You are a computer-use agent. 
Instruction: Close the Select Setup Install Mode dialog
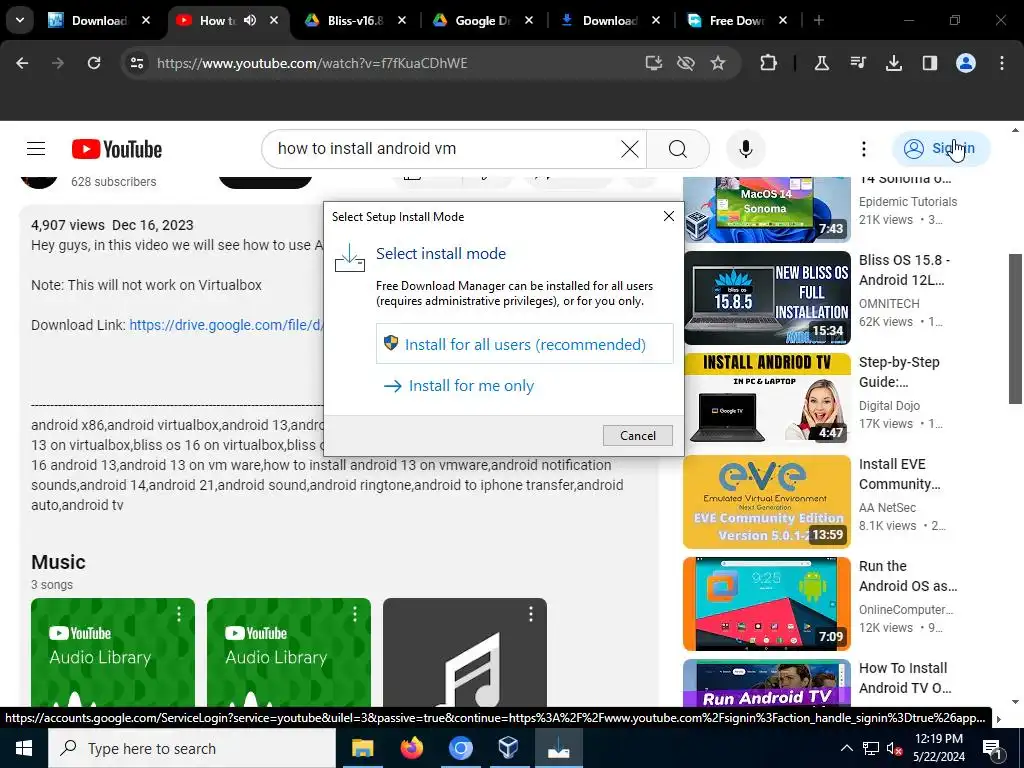tap(668, 216)
